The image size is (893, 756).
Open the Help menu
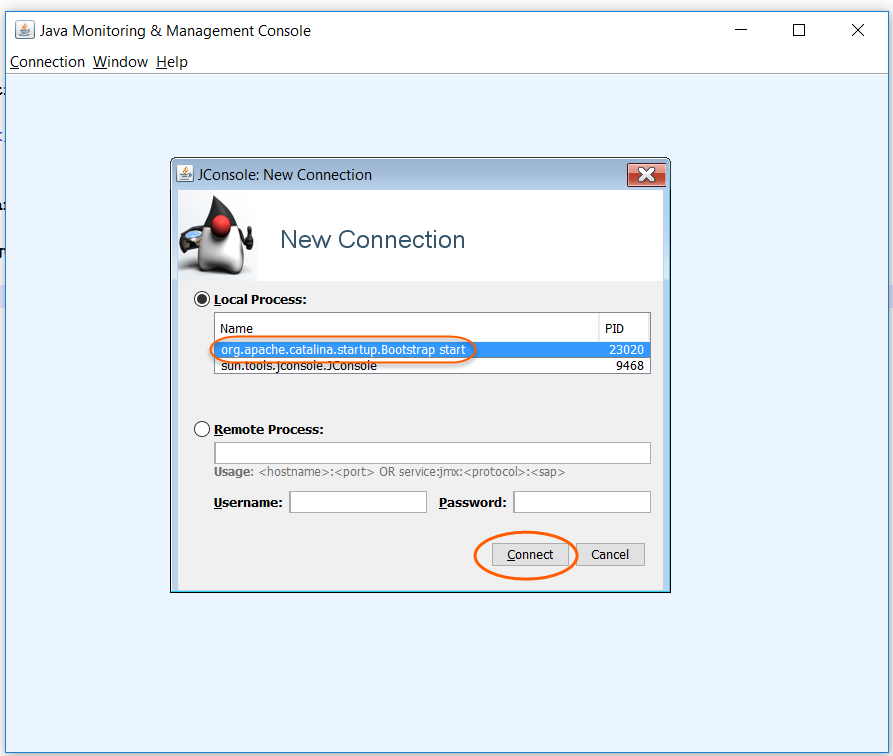[x=171, y=61]
